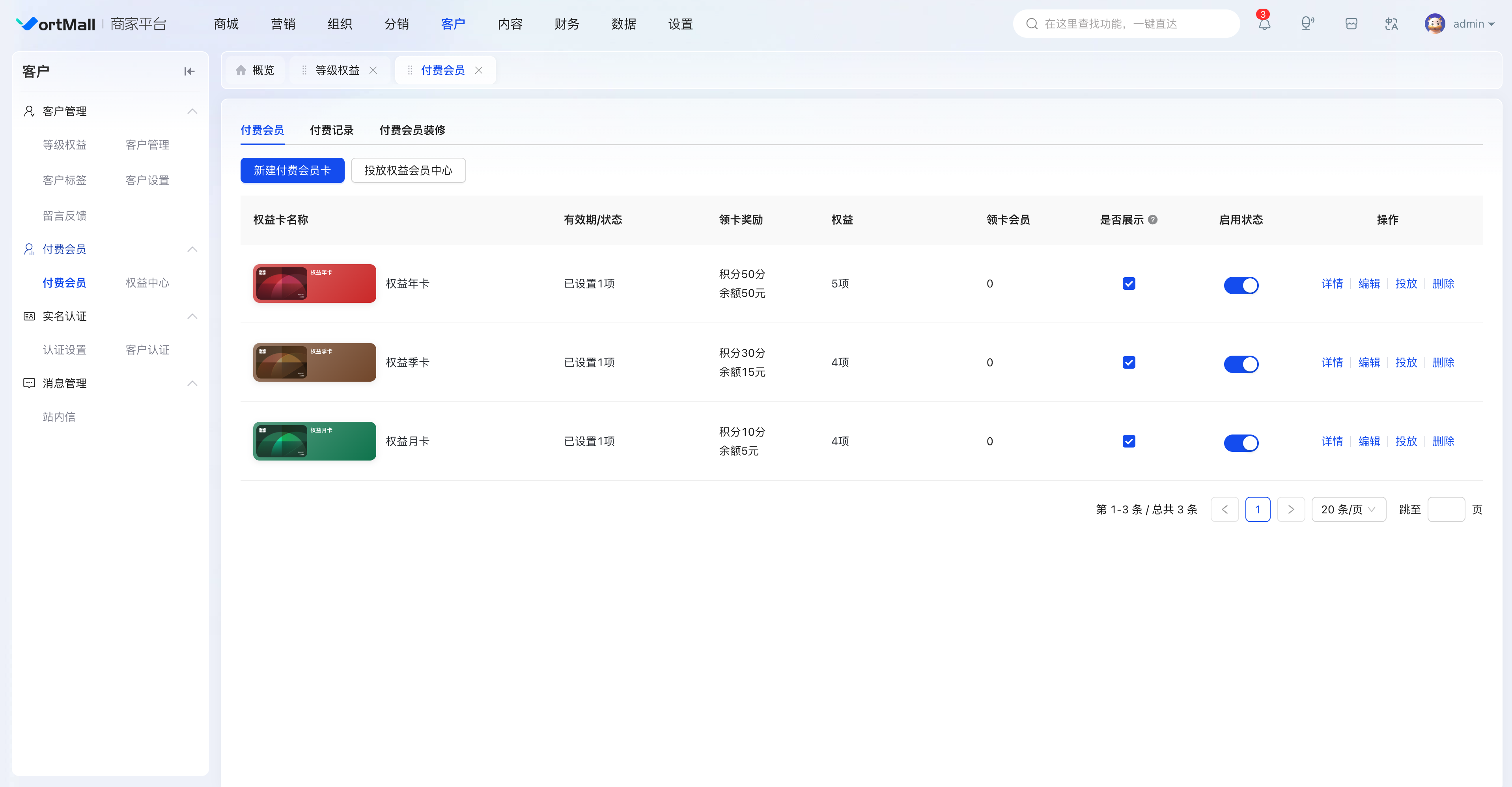Open 客户设置 in the sidebar
The width and height of the screenshot is (1512, 787).
click(147, 179)
